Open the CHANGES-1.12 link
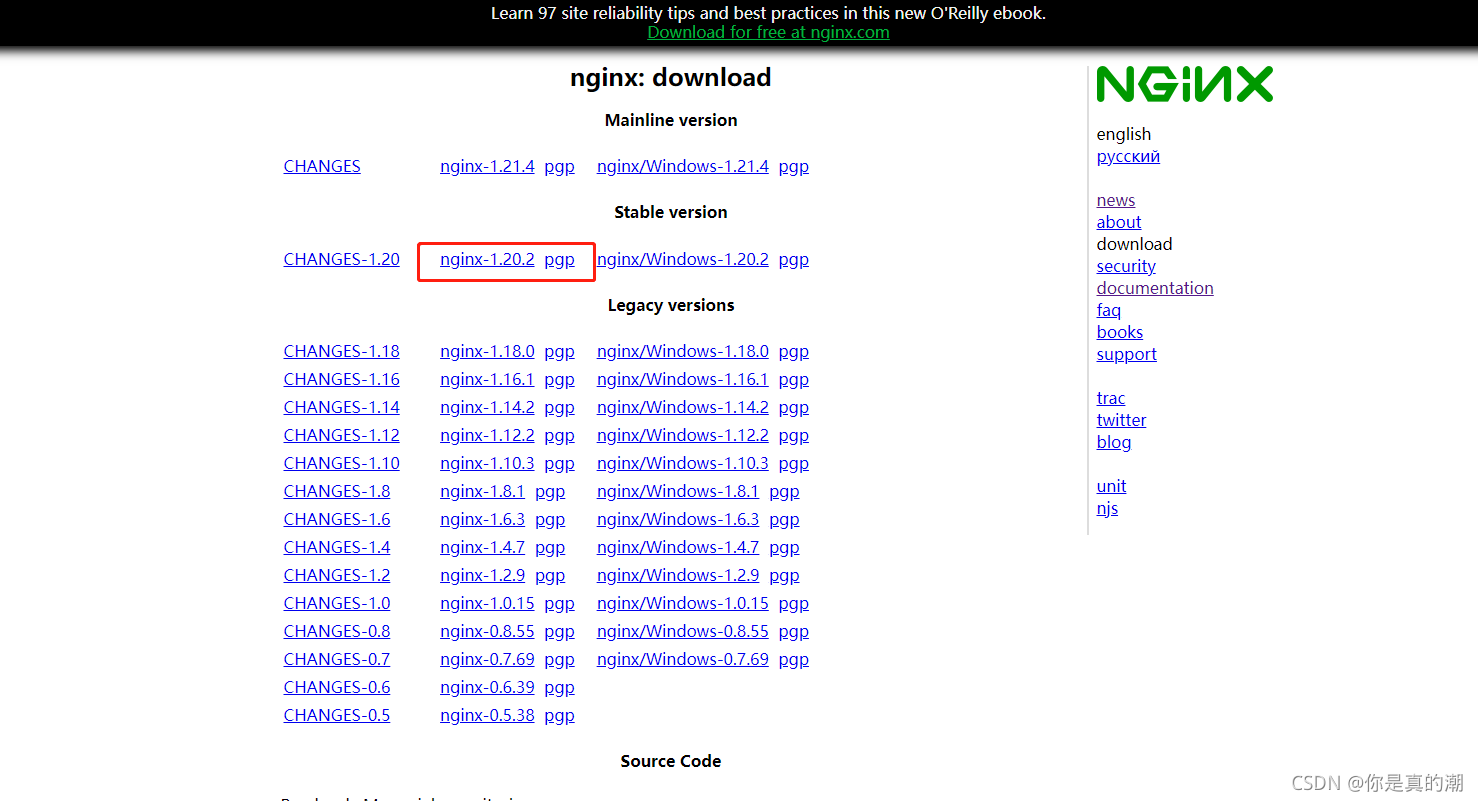Viewport: 1478px width, 801px height. (341, 435)
